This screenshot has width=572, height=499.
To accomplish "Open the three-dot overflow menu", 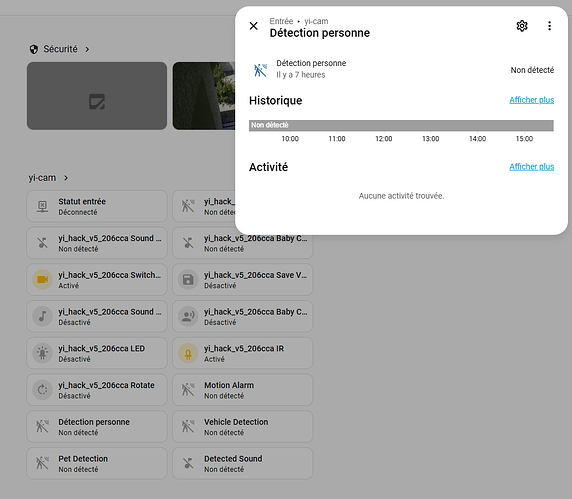I will [549, 26].
